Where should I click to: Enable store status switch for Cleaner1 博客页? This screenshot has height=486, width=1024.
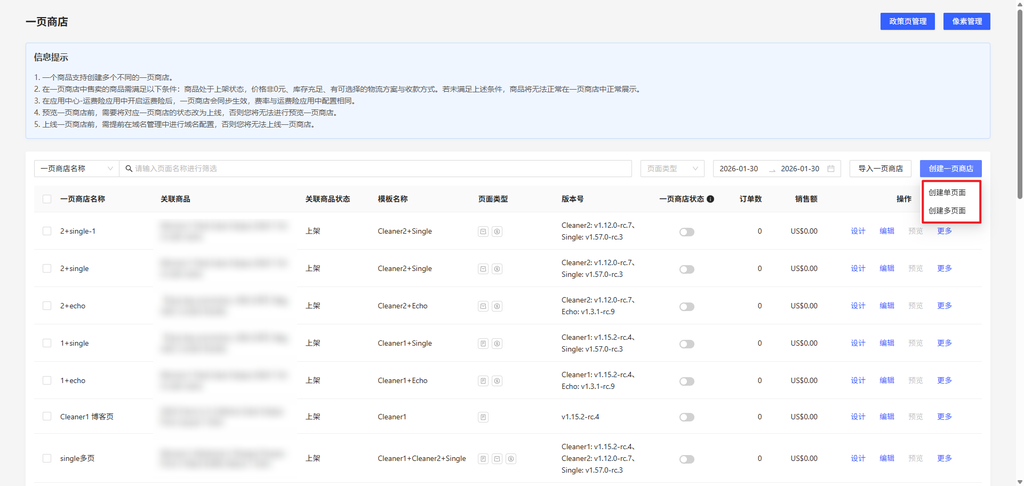click(x=686, y=416)
